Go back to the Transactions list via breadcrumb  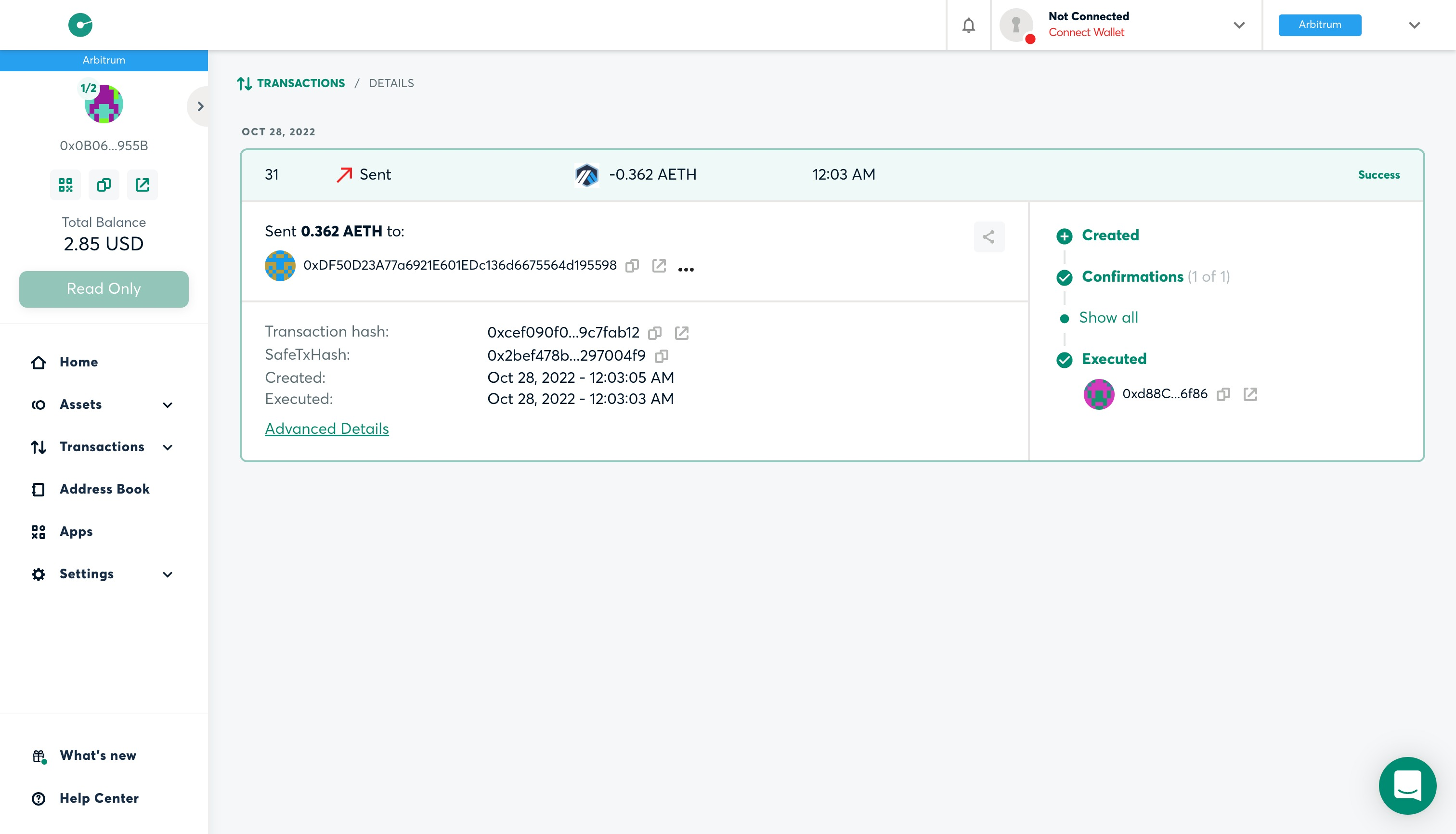[x=301, y=83]
